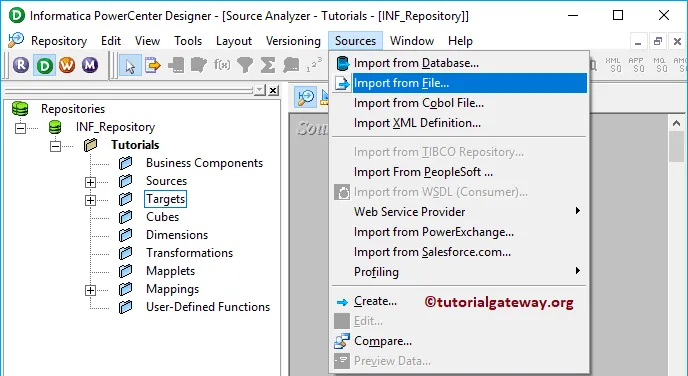Open the Profiling submenu
This screenshot has height=376, width=688.
(x=459, y=272)
